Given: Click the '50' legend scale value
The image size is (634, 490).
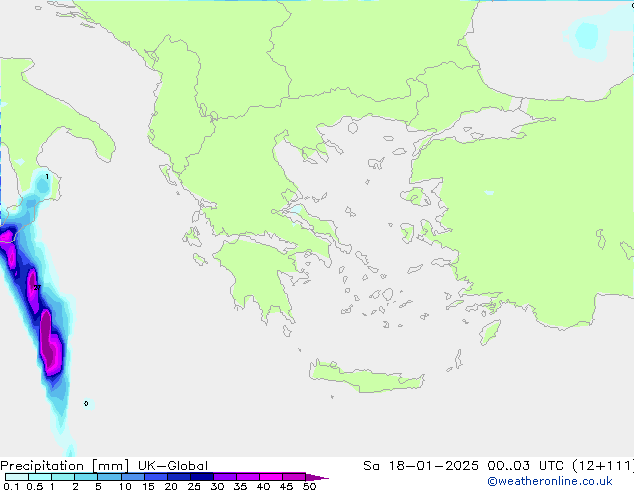Looking at the screenshot, I should click(x=309, y=486).
